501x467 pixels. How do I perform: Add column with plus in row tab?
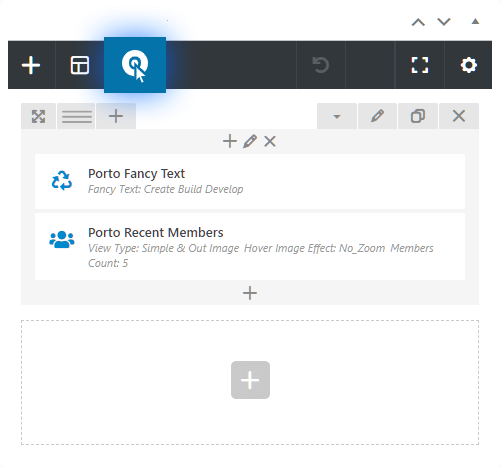(x=116, y=116)
